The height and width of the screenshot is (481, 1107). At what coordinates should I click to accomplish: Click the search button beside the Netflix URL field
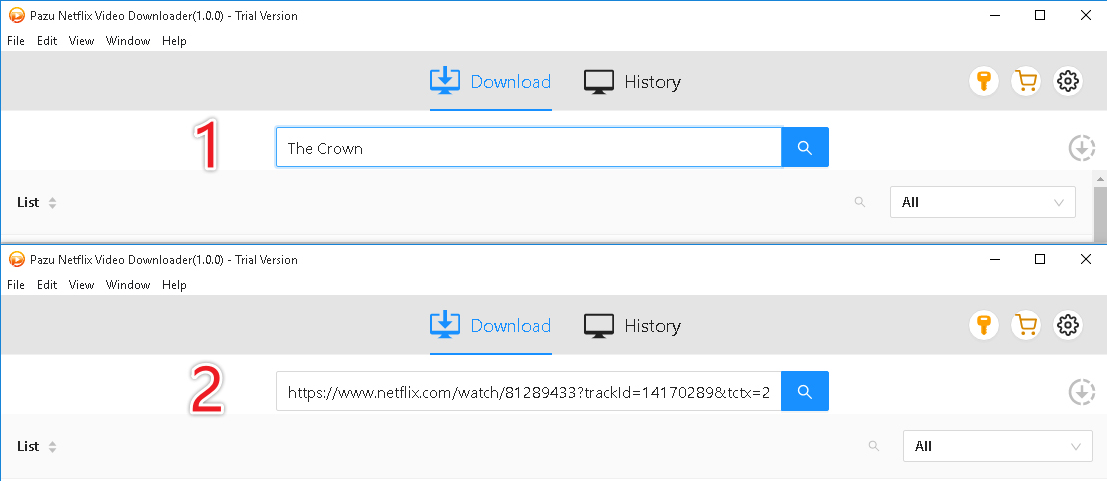tap(805, 391)
